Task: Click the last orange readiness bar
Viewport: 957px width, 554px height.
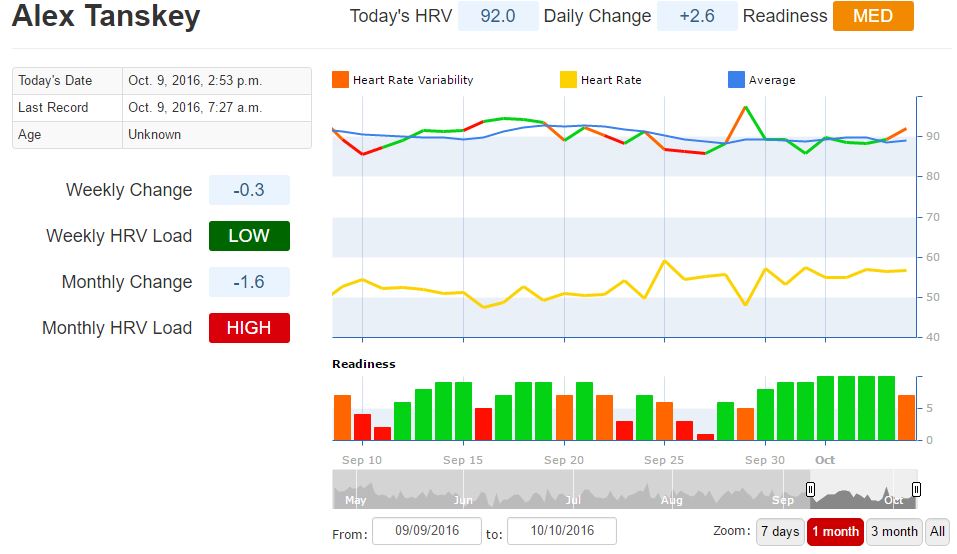Action: (906, 418)
